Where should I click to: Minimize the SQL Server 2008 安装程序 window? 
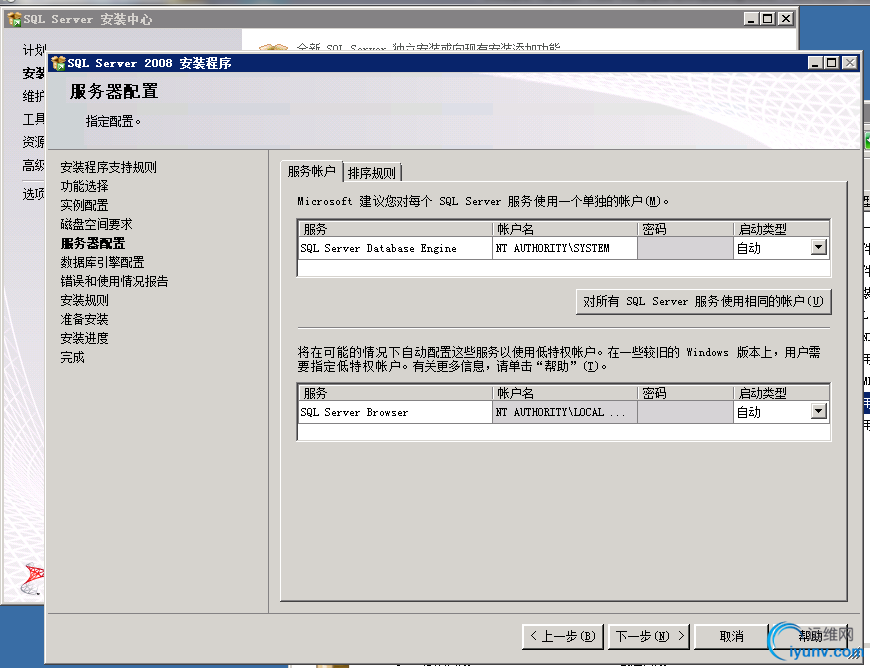tap(815, 63)
